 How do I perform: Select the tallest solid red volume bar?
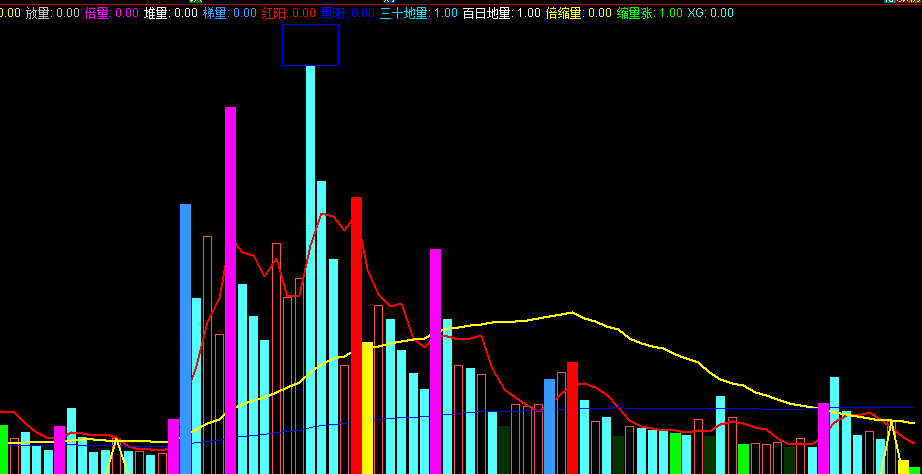[356, 335]
